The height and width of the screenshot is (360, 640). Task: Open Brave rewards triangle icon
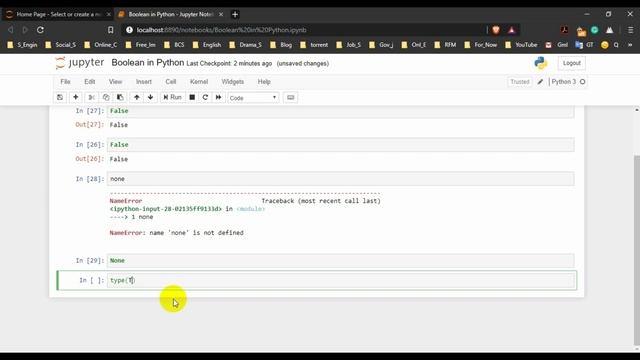(511, 30)
